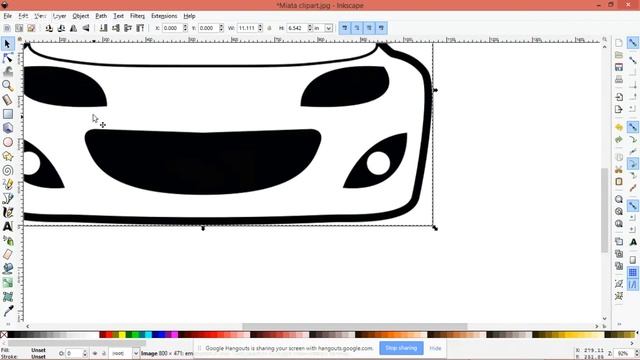This screenshot has height=360, width=640.
Task: Open the Help menu
Action: pos(189,16)
